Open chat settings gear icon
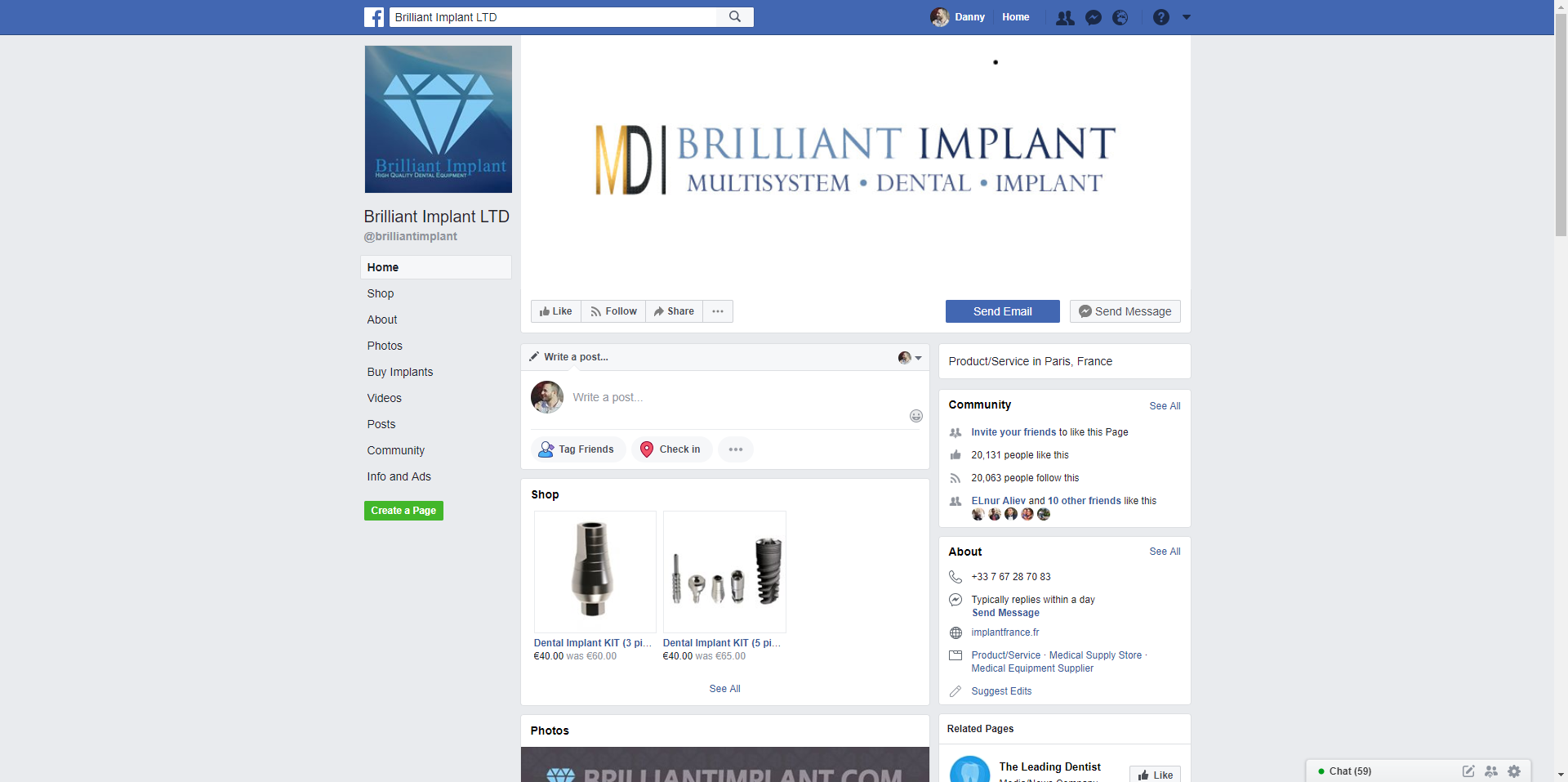 tap(1514, 771)
